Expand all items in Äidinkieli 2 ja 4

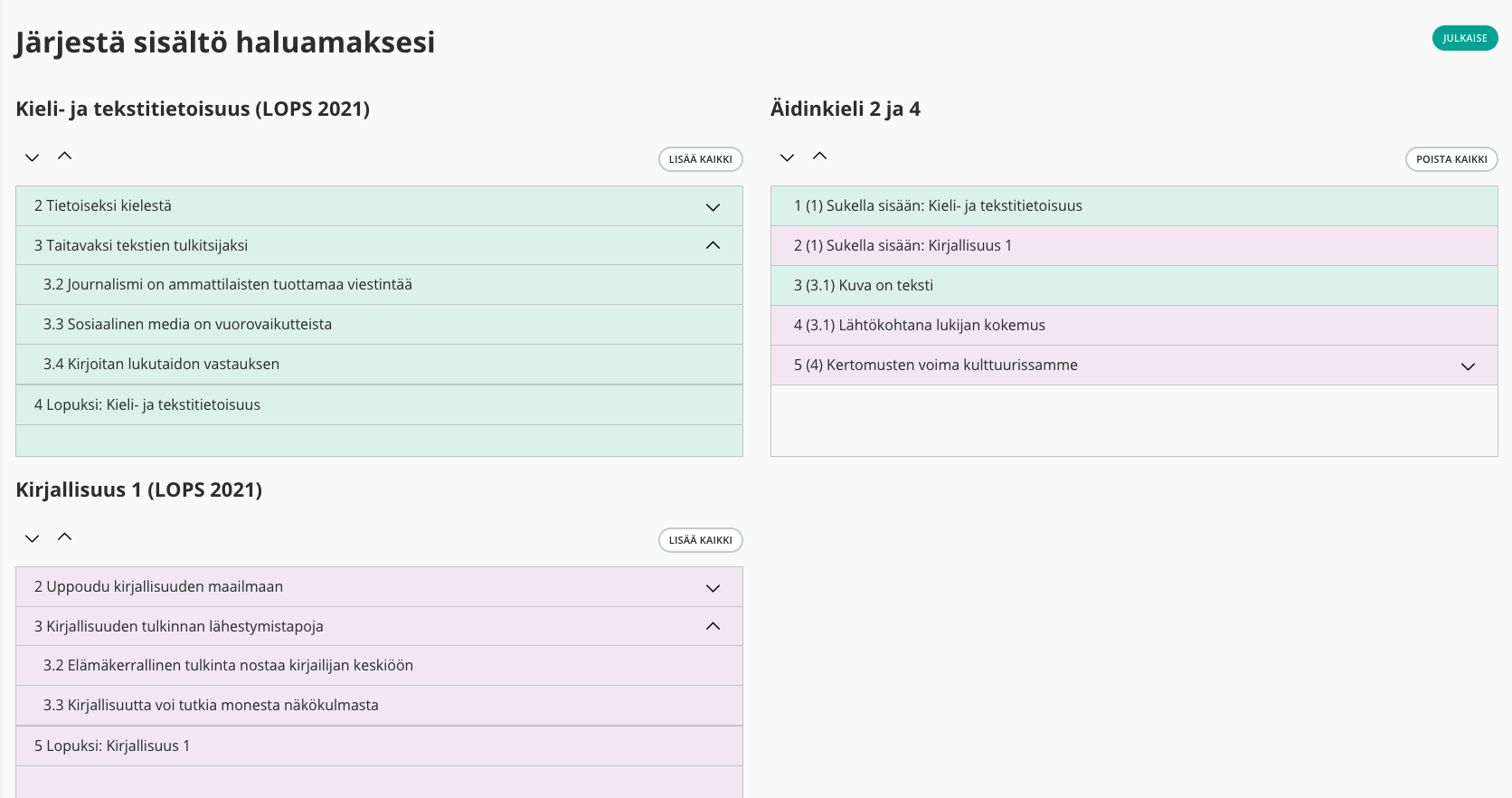(788, 157)
